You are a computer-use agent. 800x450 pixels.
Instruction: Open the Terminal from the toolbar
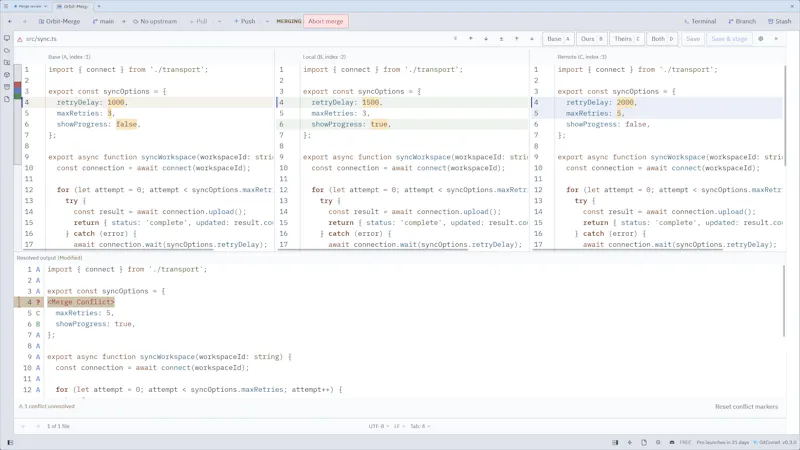[x=700, y=21]
